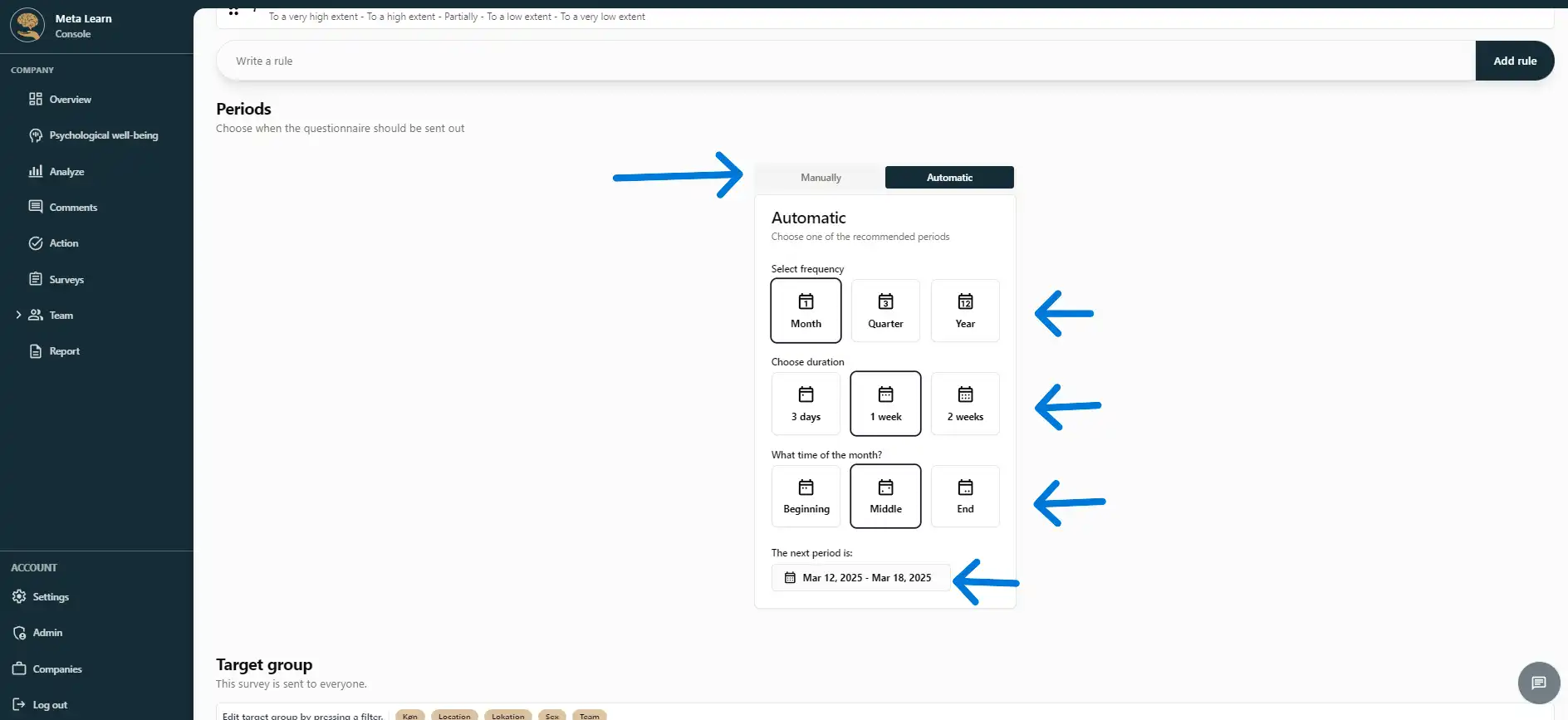This screenshot has width=1568, height=720.
Task: Open Psychological well-being from the sidebar
Action: [103, 135]
